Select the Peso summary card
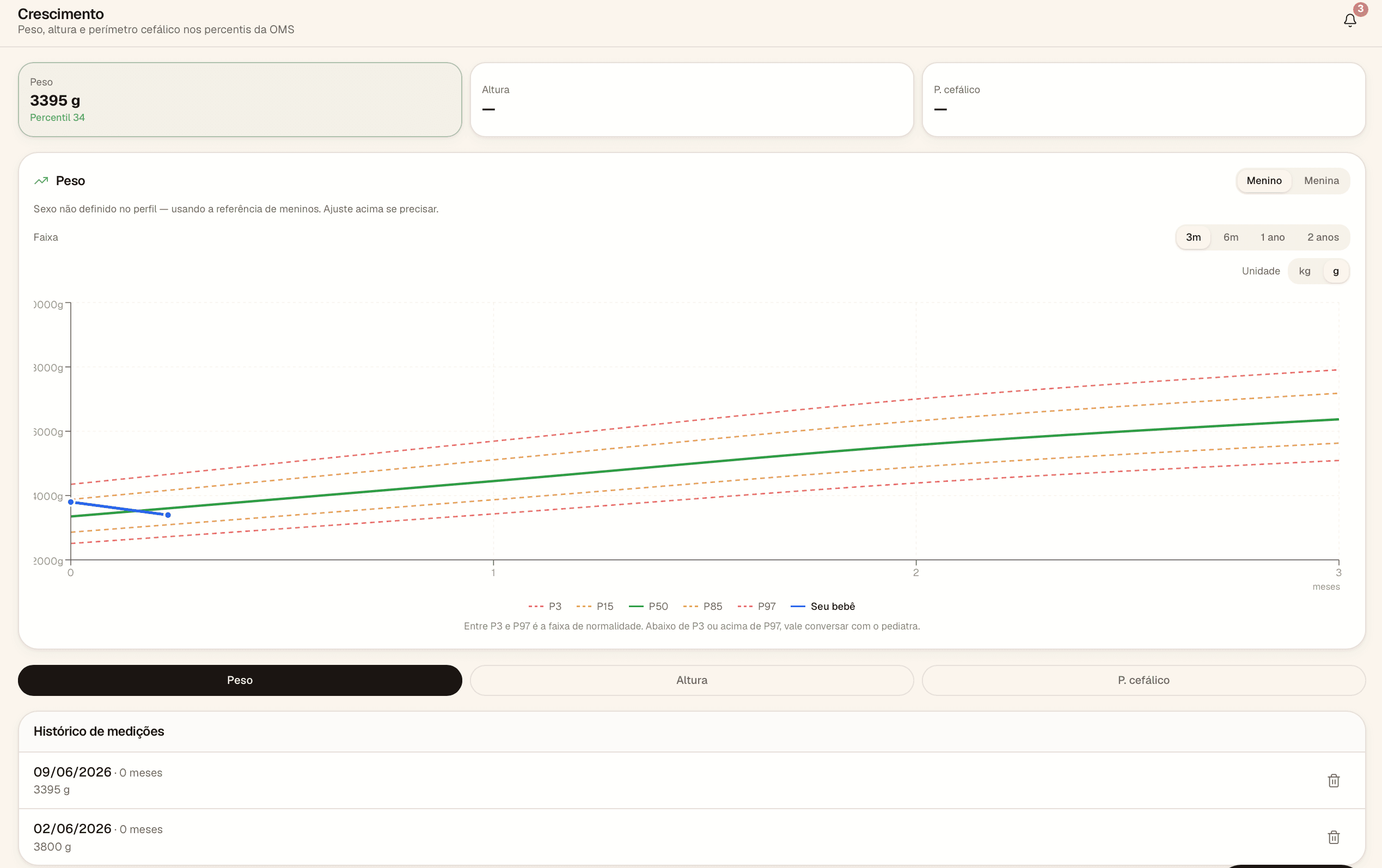This screenshot has height=868, width=1382. [x=240, y=100]
